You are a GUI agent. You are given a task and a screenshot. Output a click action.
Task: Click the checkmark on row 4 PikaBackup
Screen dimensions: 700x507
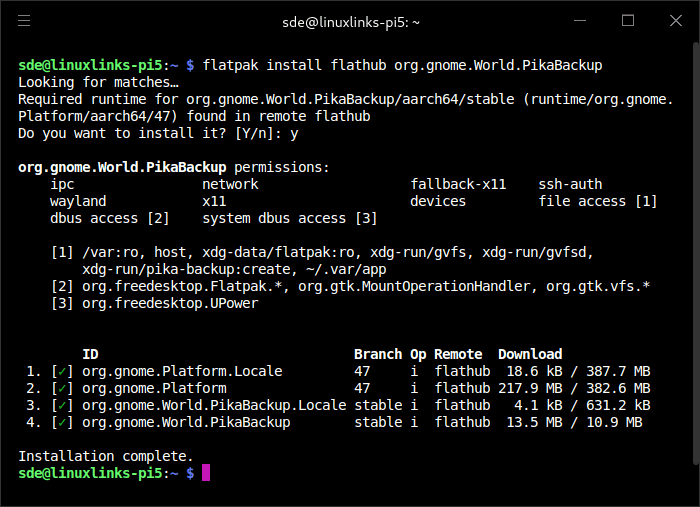(x=62, y=422)
